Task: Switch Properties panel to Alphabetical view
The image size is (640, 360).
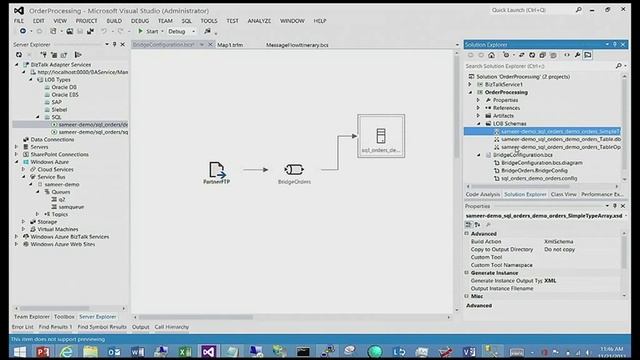Action: (477, 224)
